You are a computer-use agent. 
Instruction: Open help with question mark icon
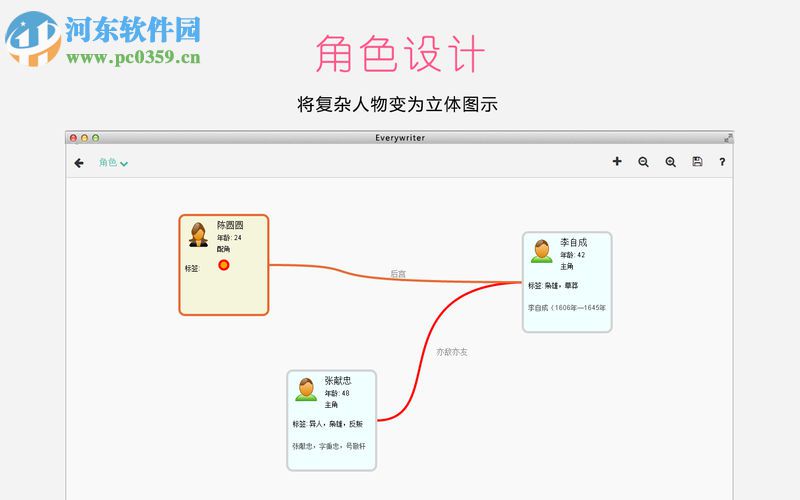[722, 162]
